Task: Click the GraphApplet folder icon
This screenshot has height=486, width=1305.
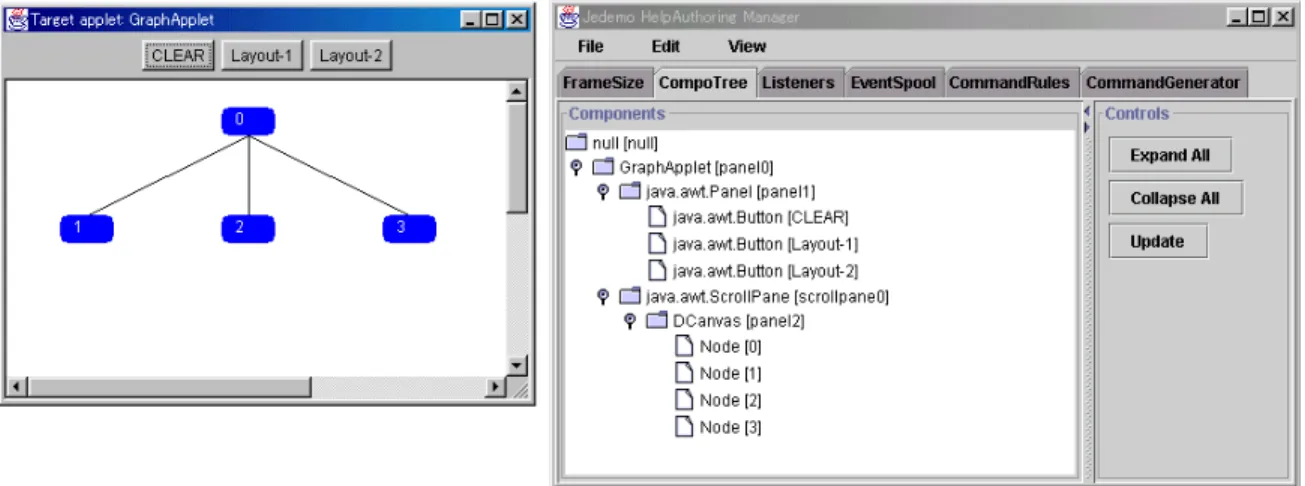Action: (603, 168)
